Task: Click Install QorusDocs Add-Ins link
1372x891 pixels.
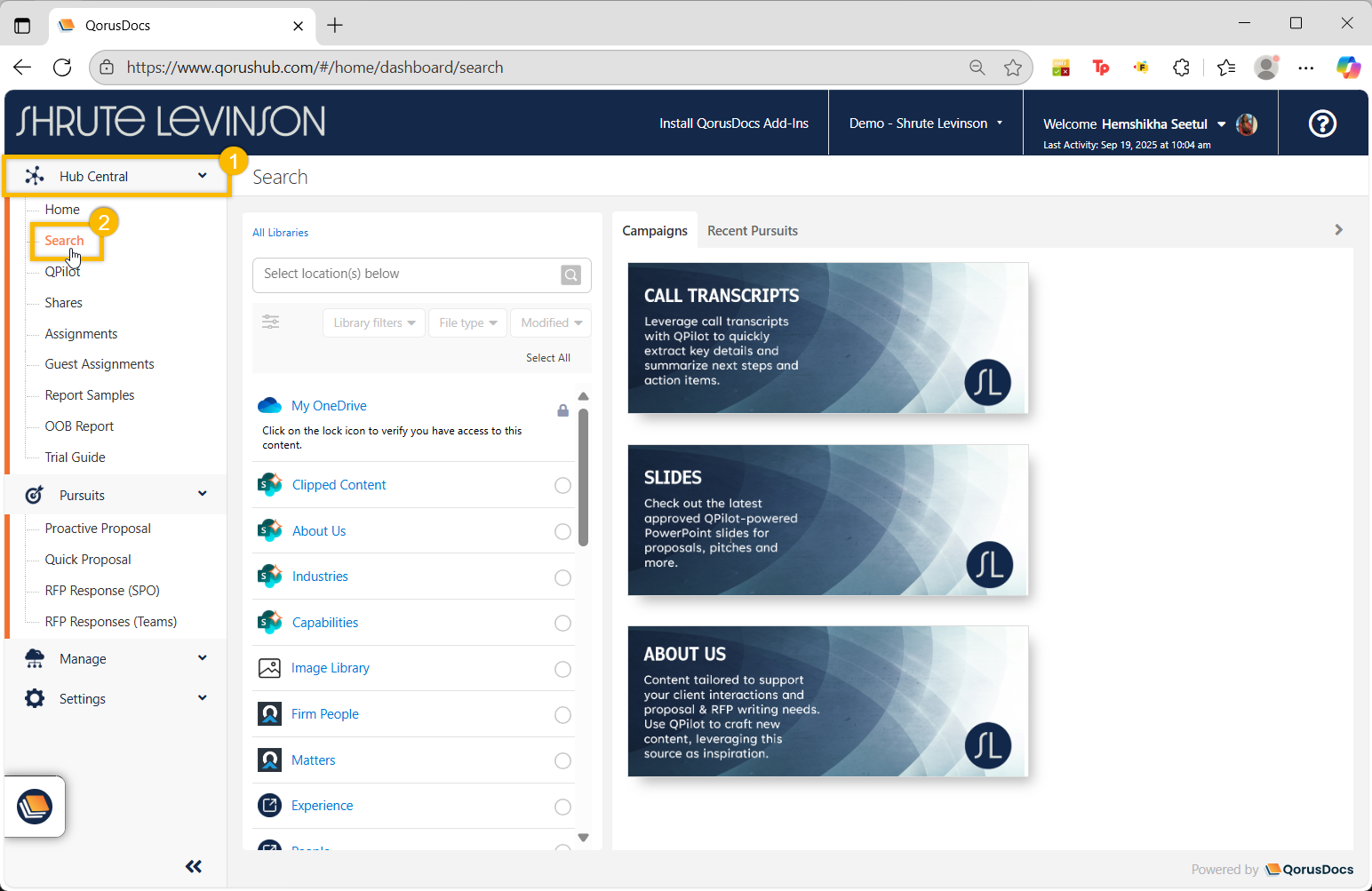Action: [x=733, y=123]
